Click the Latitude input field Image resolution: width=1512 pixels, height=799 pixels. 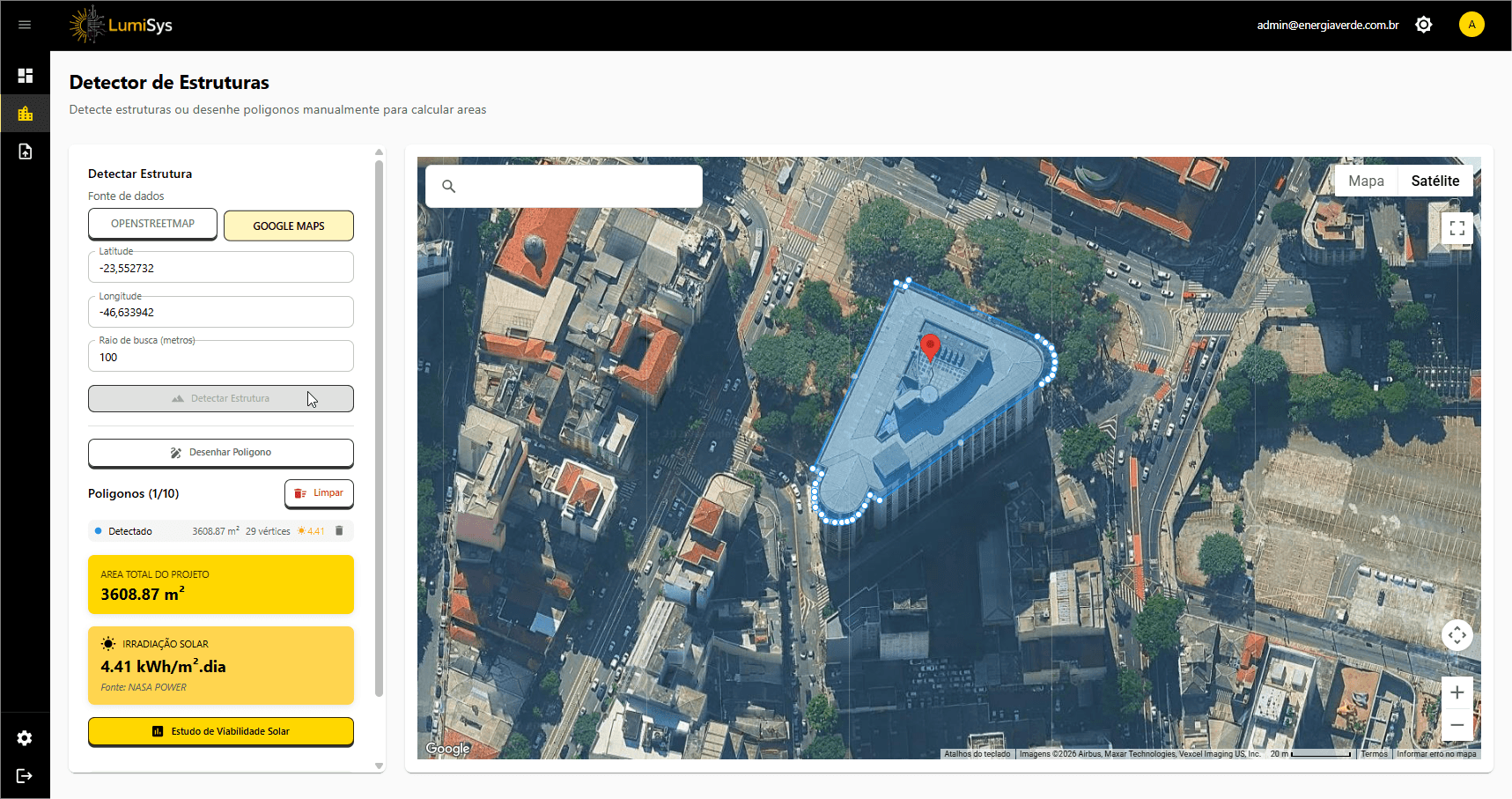221,268
